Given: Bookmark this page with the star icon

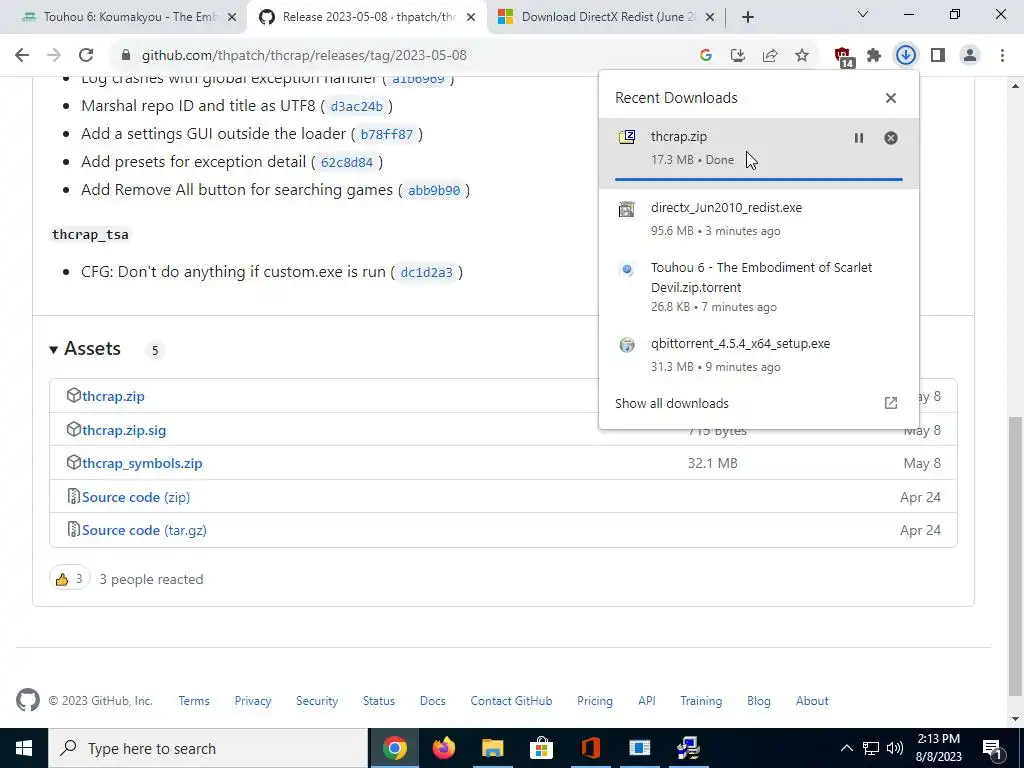Looking at the screenshot, I should point(802,56).
